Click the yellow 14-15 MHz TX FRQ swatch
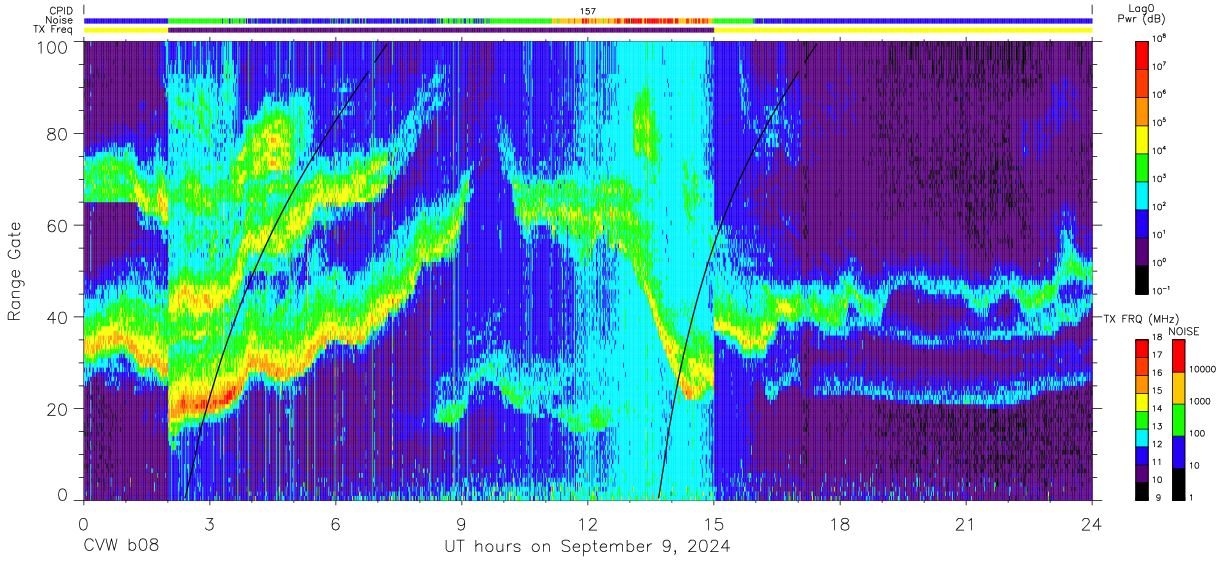1228x567 pixels. click(x=1141, y=402)
